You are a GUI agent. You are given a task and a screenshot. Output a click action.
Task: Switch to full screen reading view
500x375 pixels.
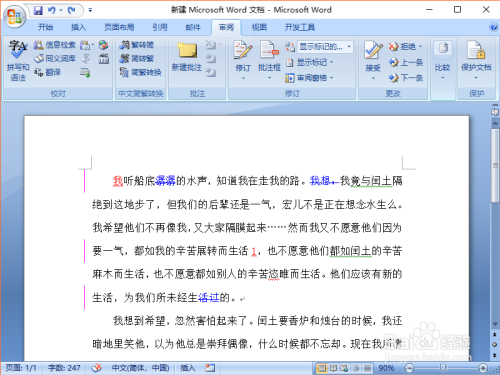(333, 368)
